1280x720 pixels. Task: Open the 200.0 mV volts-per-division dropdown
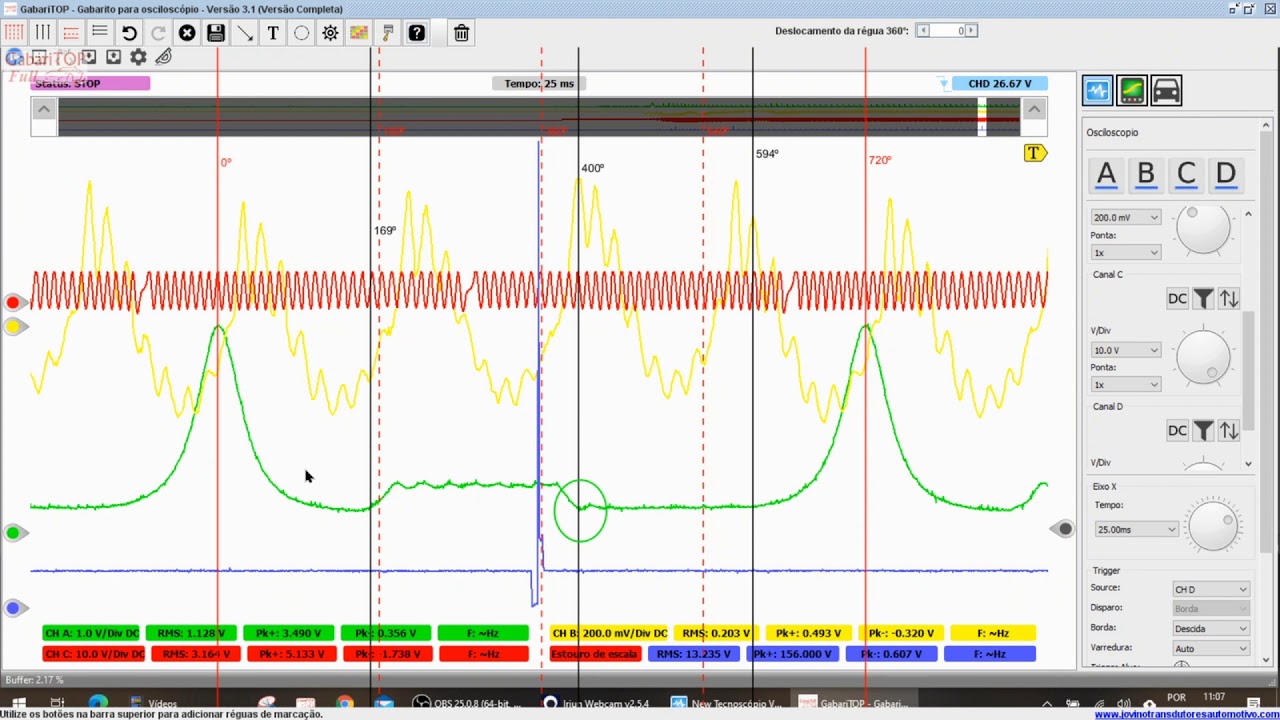pyautogui.click(x=1125, y=217)
